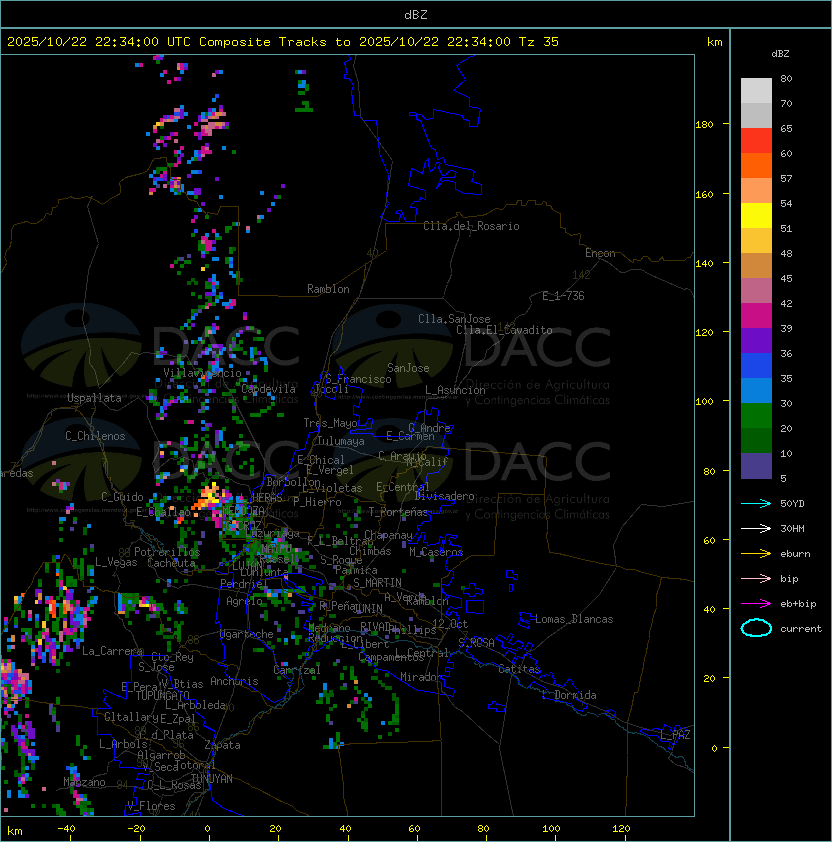Screen dimensions: 832x842
Task: Click the white 30HM arrow symbol
Action: coord(756,528)
